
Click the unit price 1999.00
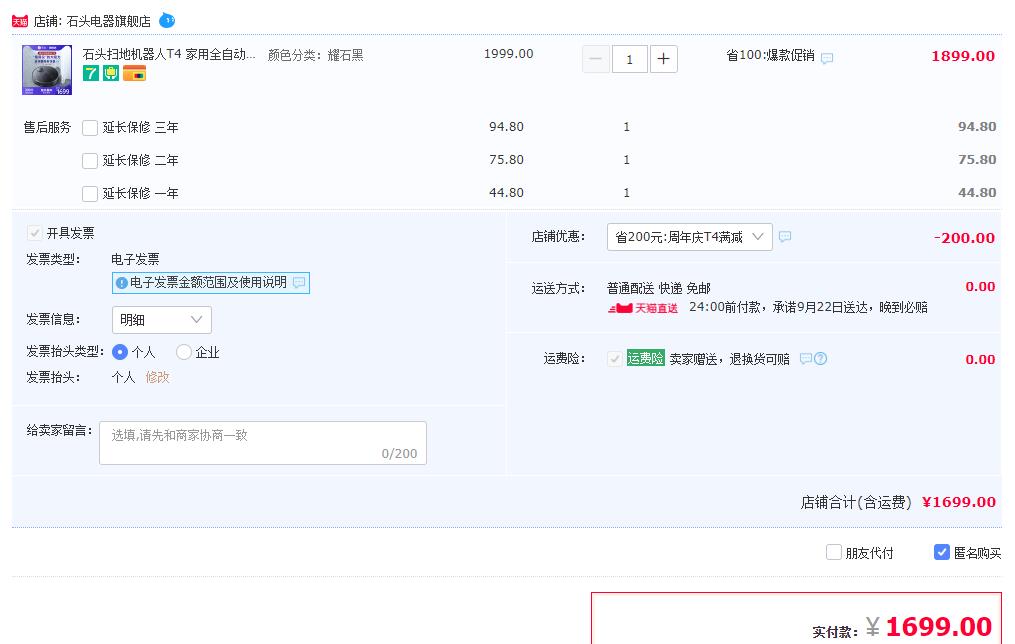click(509, 54)
